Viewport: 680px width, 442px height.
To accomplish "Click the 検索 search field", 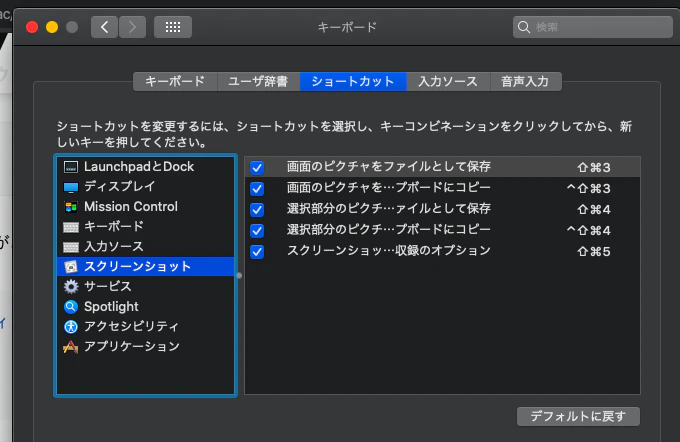I will (593, 27).
